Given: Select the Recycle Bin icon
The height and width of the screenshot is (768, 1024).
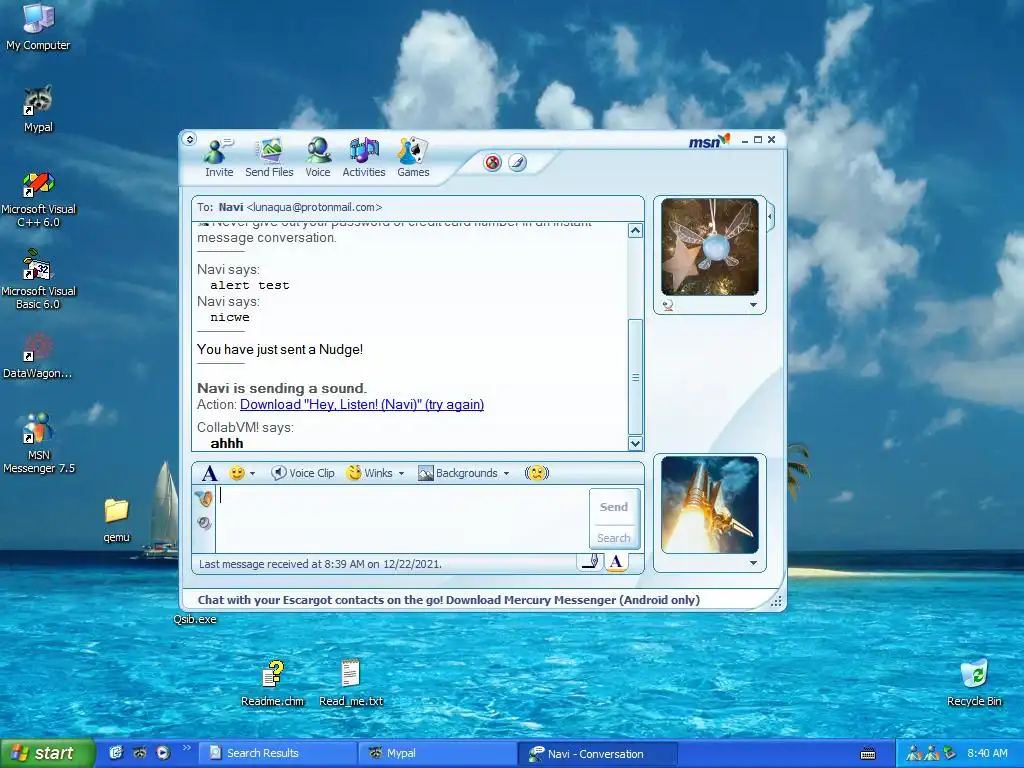Looking at the screenshot, I should [974, 683].
